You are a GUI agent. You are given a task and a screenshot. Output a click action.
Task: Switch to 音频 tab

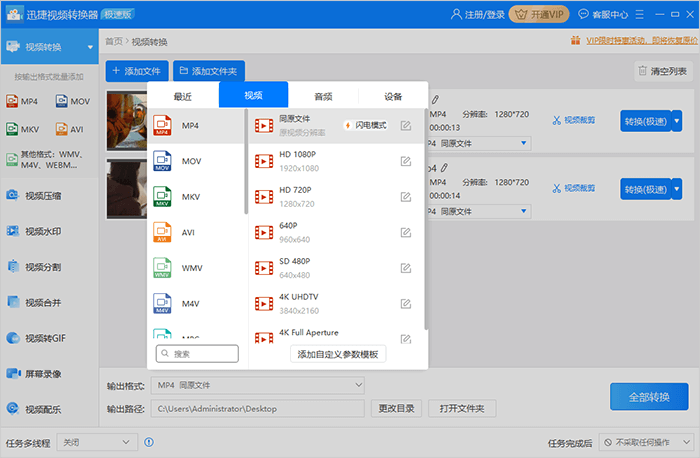coord(323,96)
